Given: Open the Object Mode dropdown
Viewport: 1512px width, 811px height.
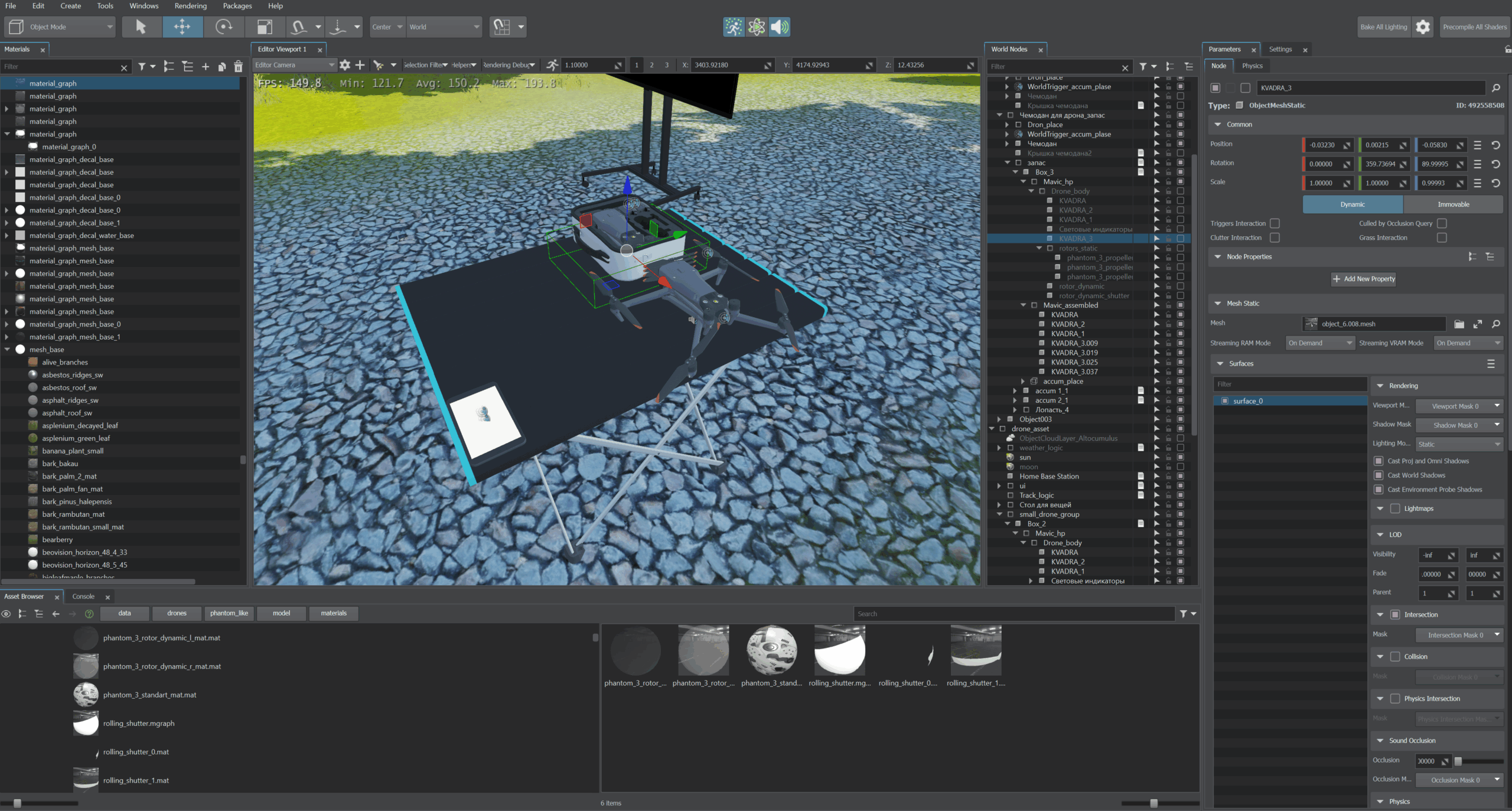Looking at the screenshot, I should (x=59, y=27).
